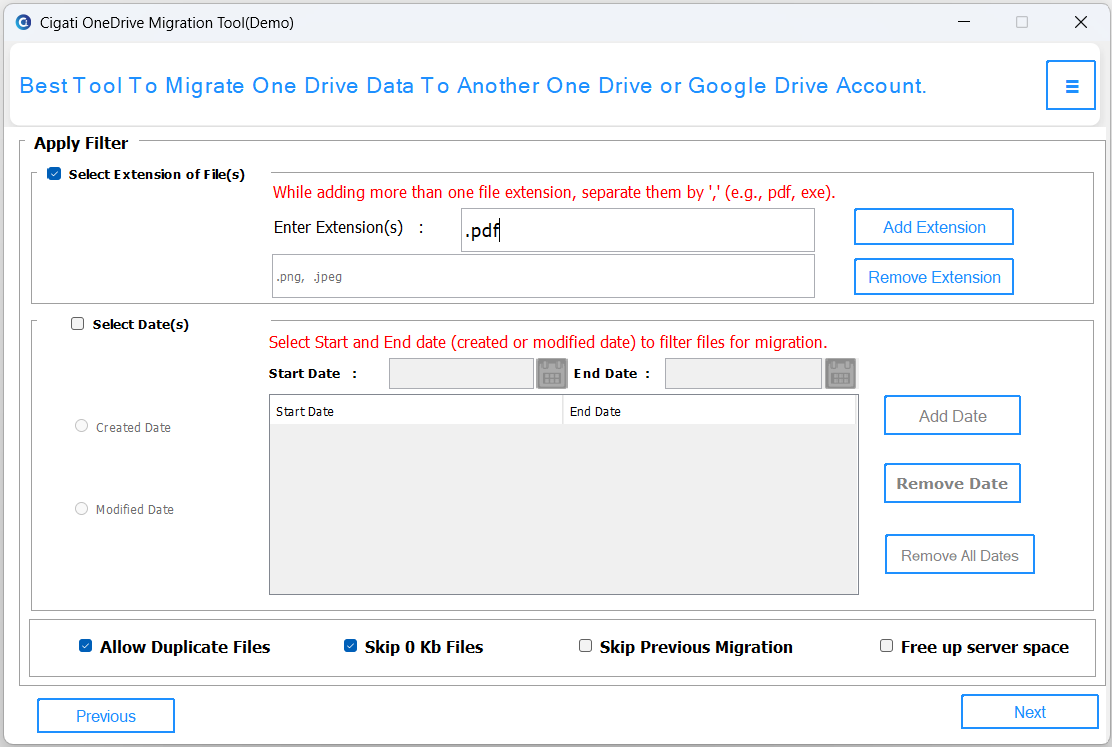Click the Enter Extension(s) text field

(x=638, y=230)
